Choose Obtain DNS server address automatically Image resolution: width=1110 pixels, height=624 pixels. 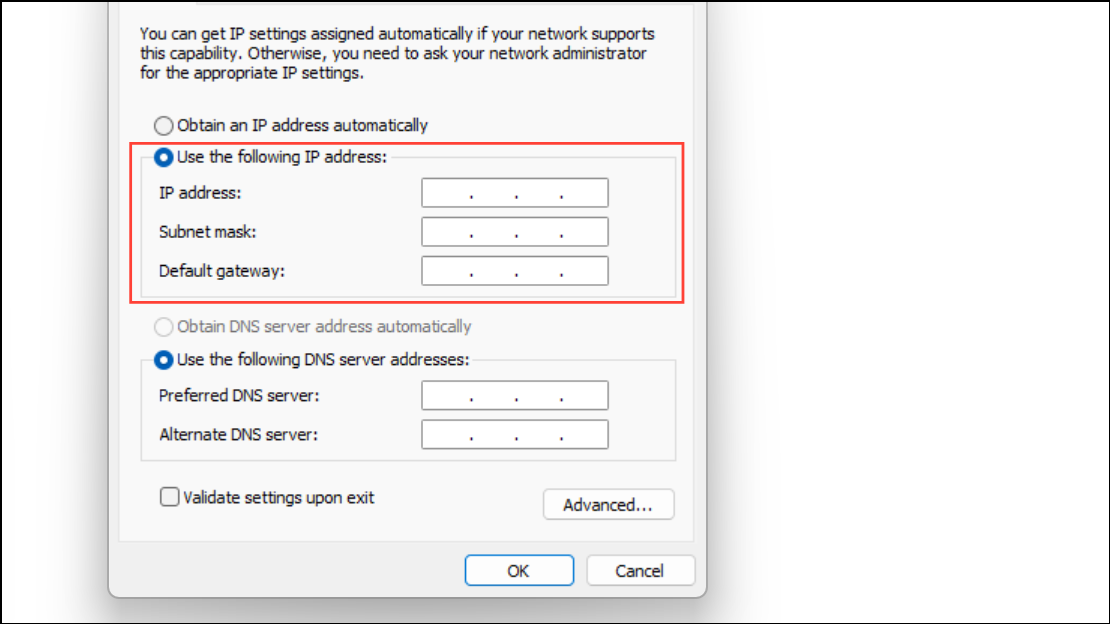[x=163, y=327]
